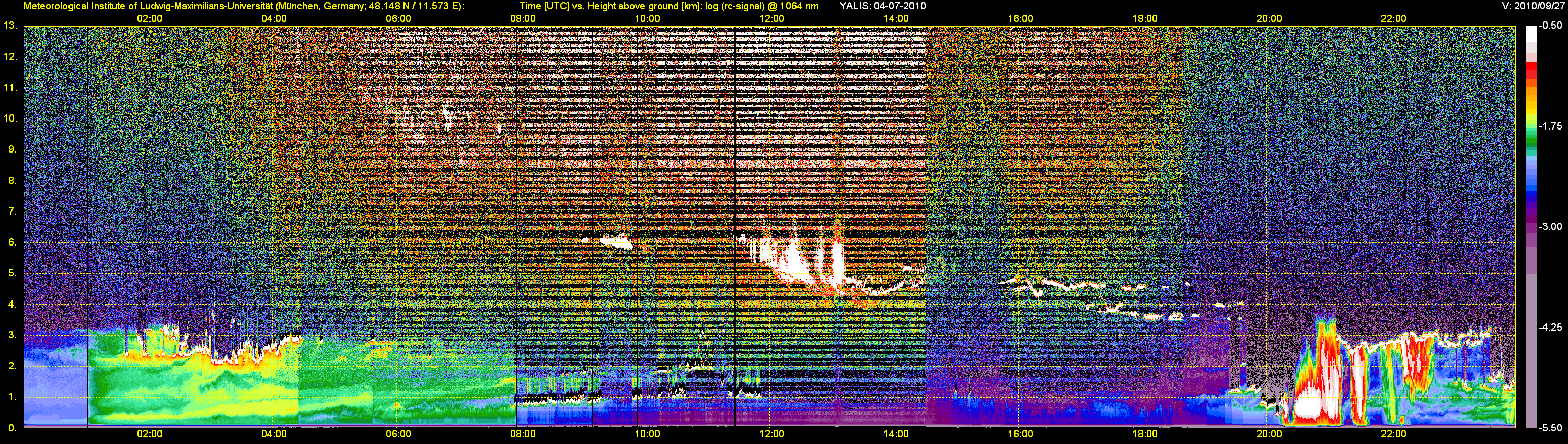
Task: Select the 02:00 label on the top time axis
Action: coord(149,19)
